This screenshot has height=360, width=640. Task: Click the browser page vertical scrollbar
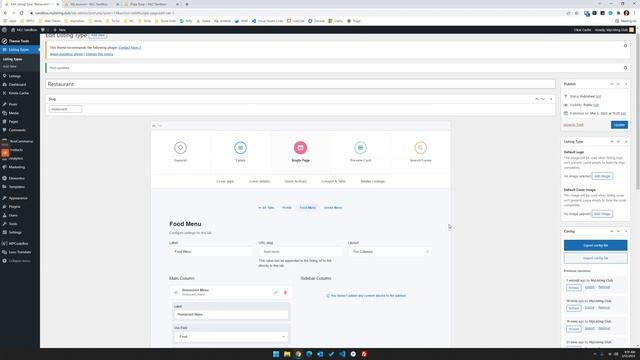point(638,112)
